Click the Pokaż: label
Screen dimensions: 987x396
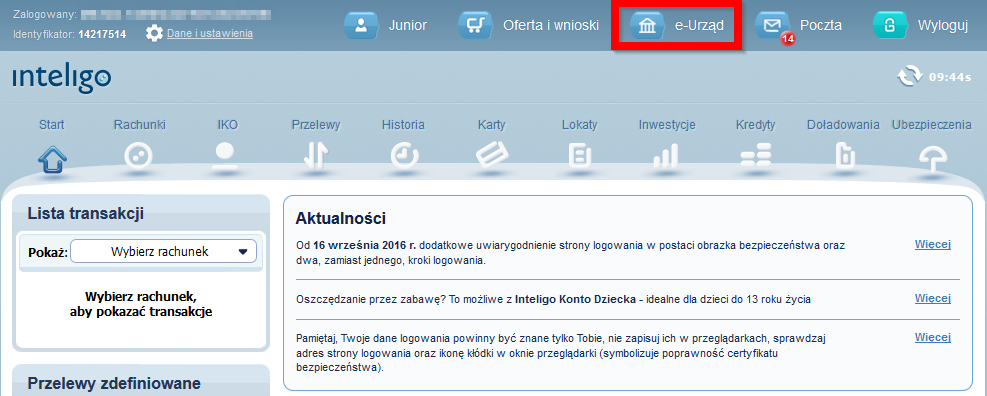pos(48,252)
